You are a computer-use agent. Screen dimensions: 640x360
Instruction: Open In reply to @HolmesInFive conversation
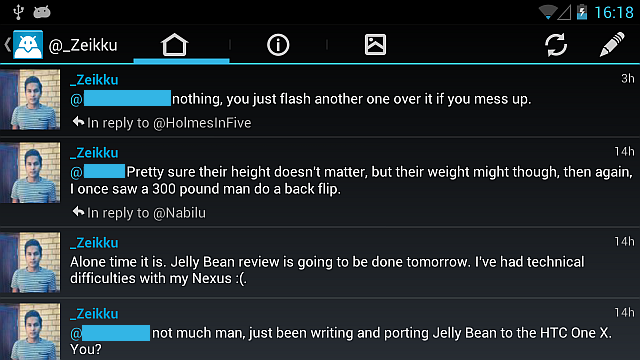[x=162, y=123]
